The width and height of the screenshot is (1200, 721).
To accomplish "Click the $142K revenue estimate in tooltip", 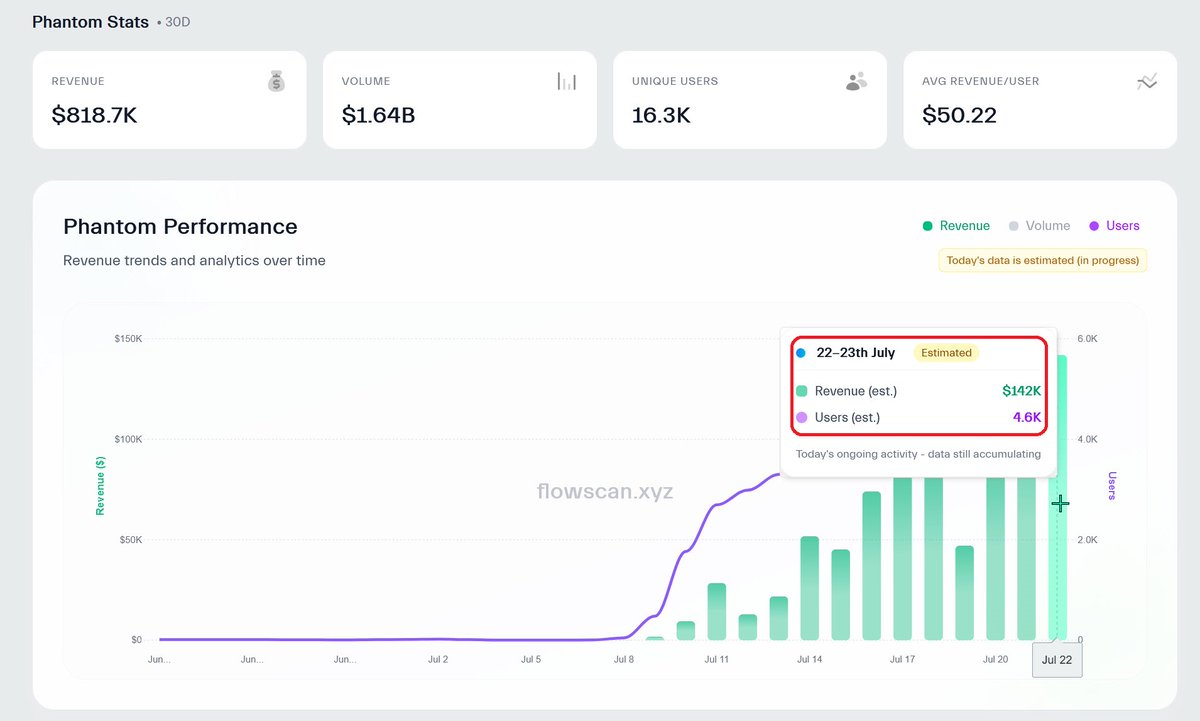I will [1022, 391].
